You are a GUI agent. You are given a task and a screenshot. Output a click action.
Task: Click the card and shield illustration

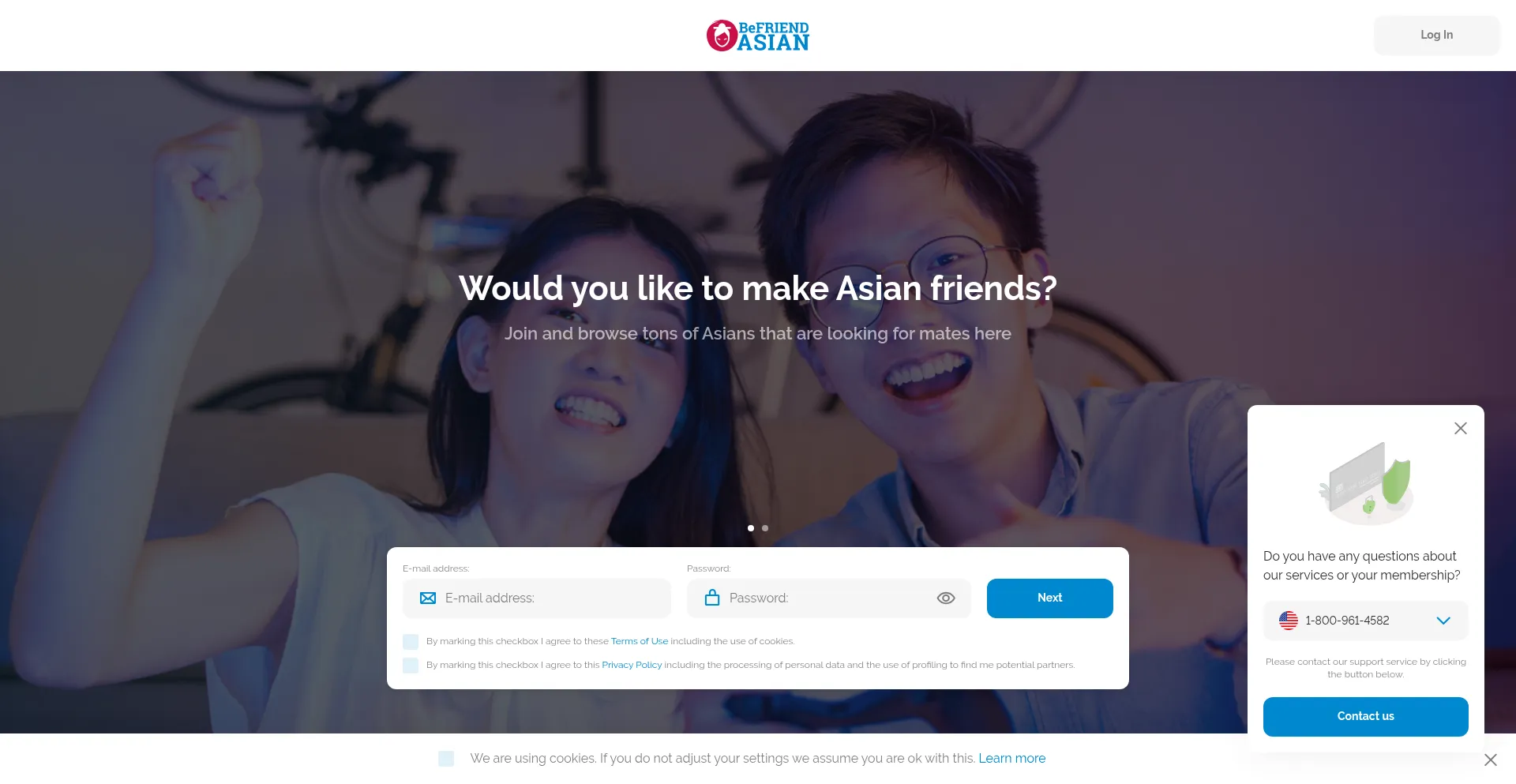pyautogui.click(x=1366, y=483)
